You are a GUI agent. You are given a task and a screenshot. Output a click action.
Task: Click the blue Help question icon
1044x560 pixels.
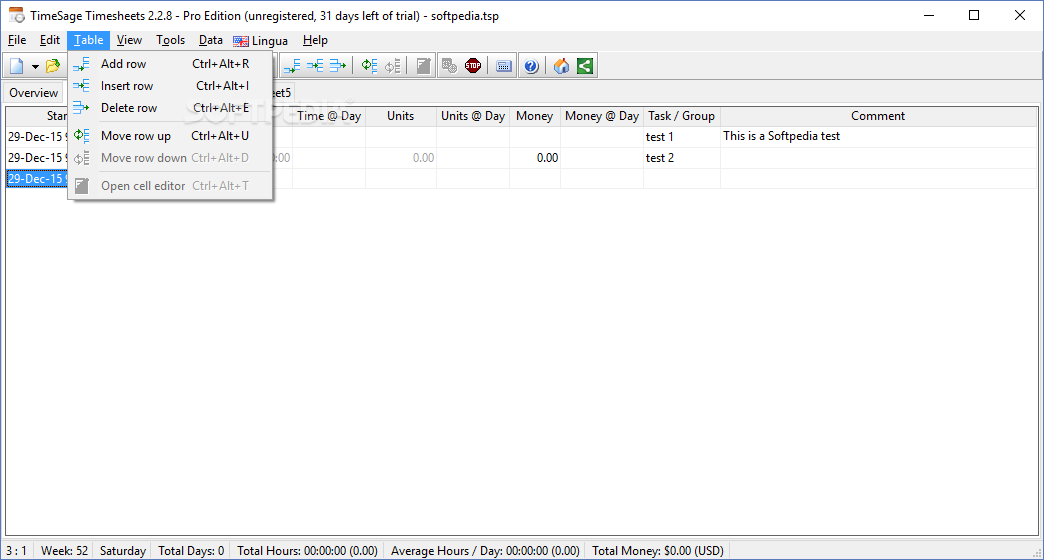click(x=531, y=66)
